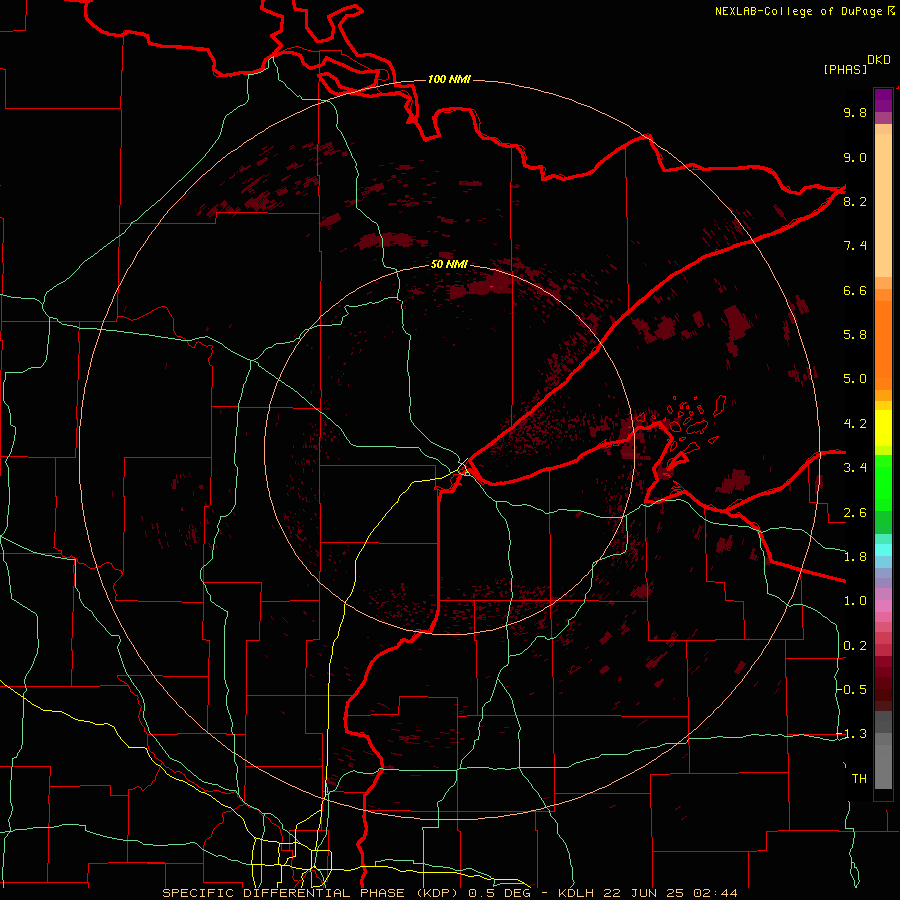Screen dimensions: 900x900
Task: Click the 8.2 scale label
Action: click(855, 201)
